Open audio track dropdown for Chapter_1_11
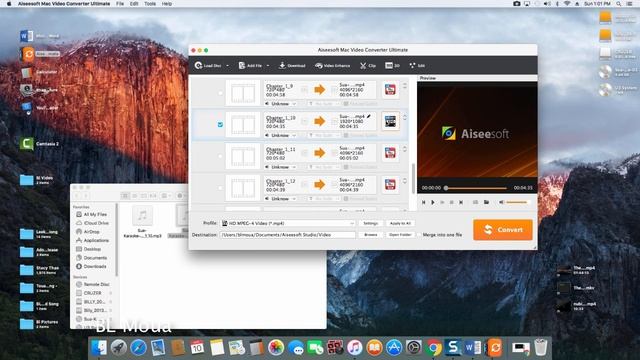 click(x=281, y=167)
